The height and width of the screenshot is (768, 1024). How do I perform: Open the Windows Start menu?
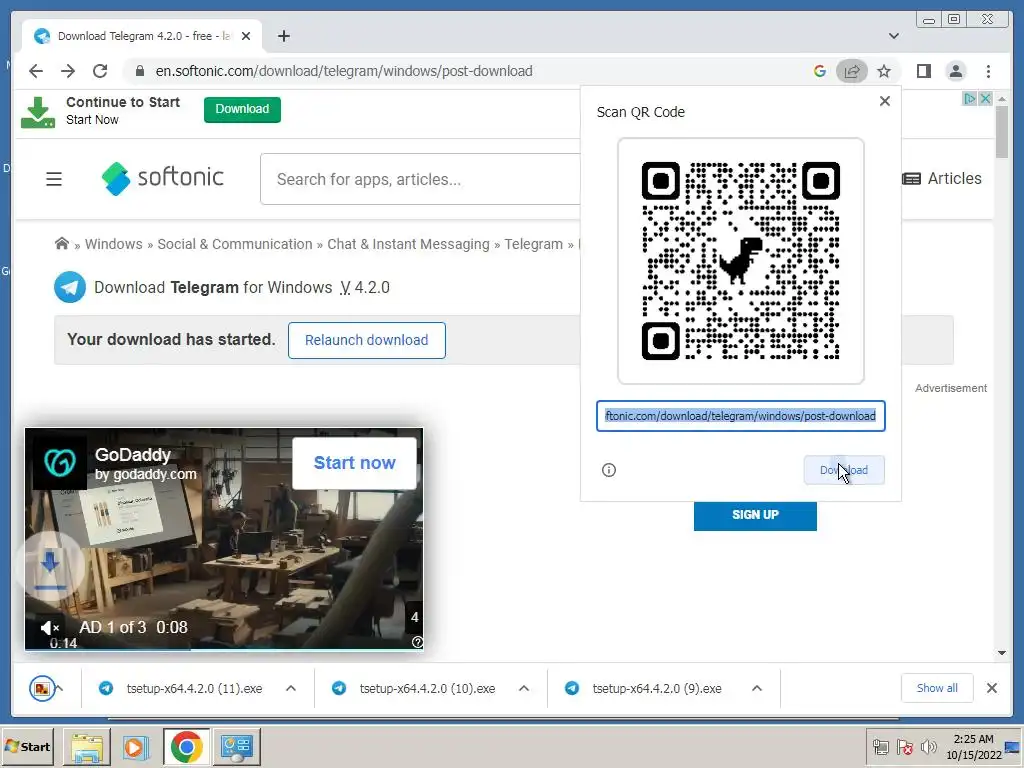pos(28,746)
